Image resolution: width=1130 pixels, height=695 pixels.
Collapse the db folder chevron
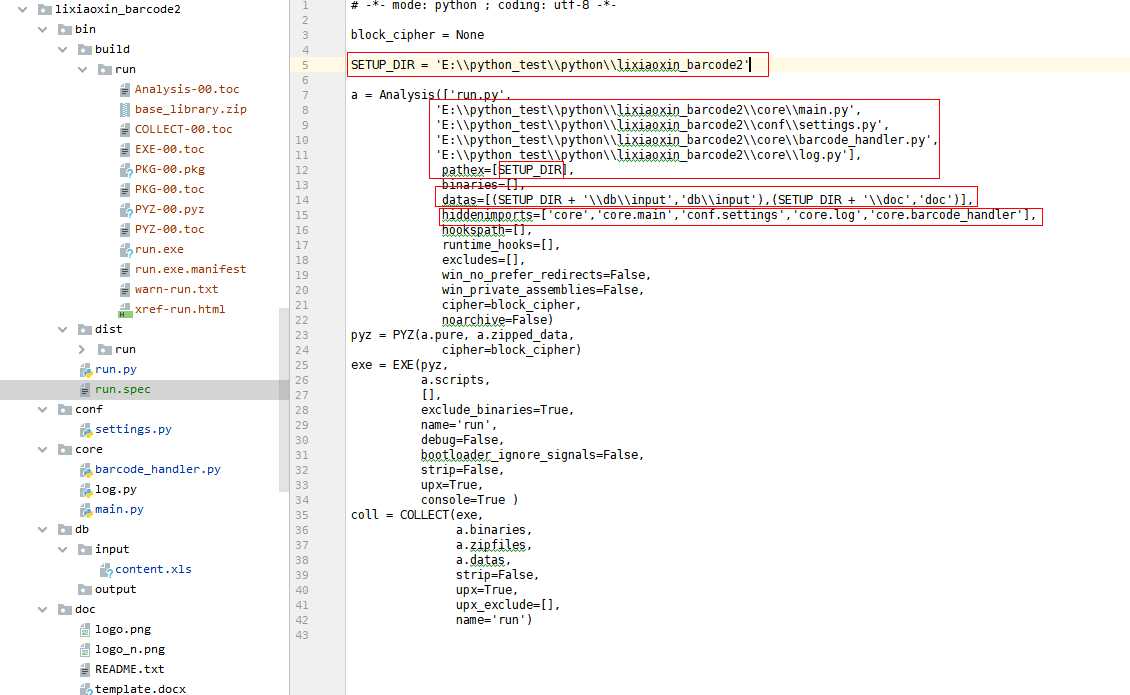pos(43,530)
